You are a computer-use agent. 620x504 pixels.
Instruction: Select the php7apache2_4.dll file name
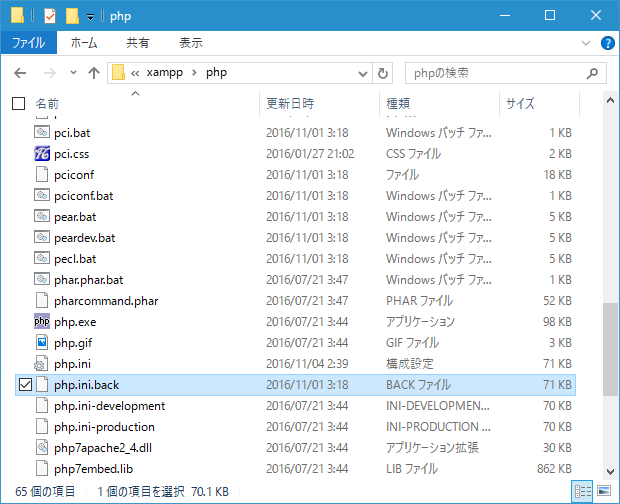[103, 447]
